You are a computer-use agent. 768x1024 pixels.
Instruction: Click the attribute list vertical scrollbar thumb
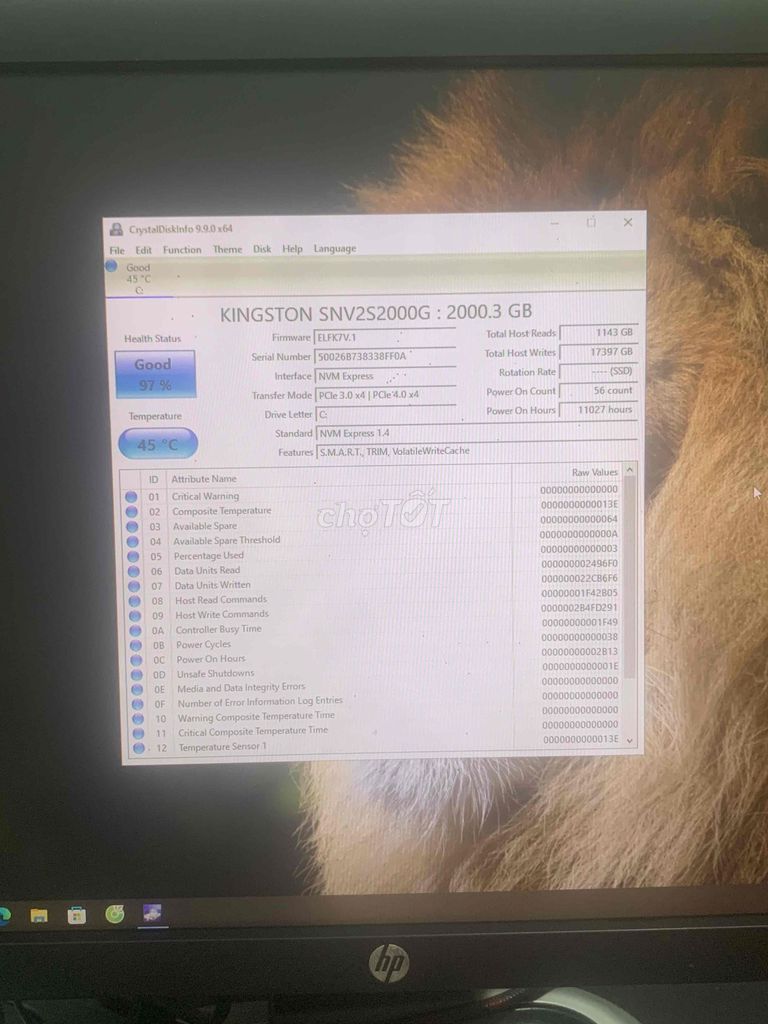point(630,577)
